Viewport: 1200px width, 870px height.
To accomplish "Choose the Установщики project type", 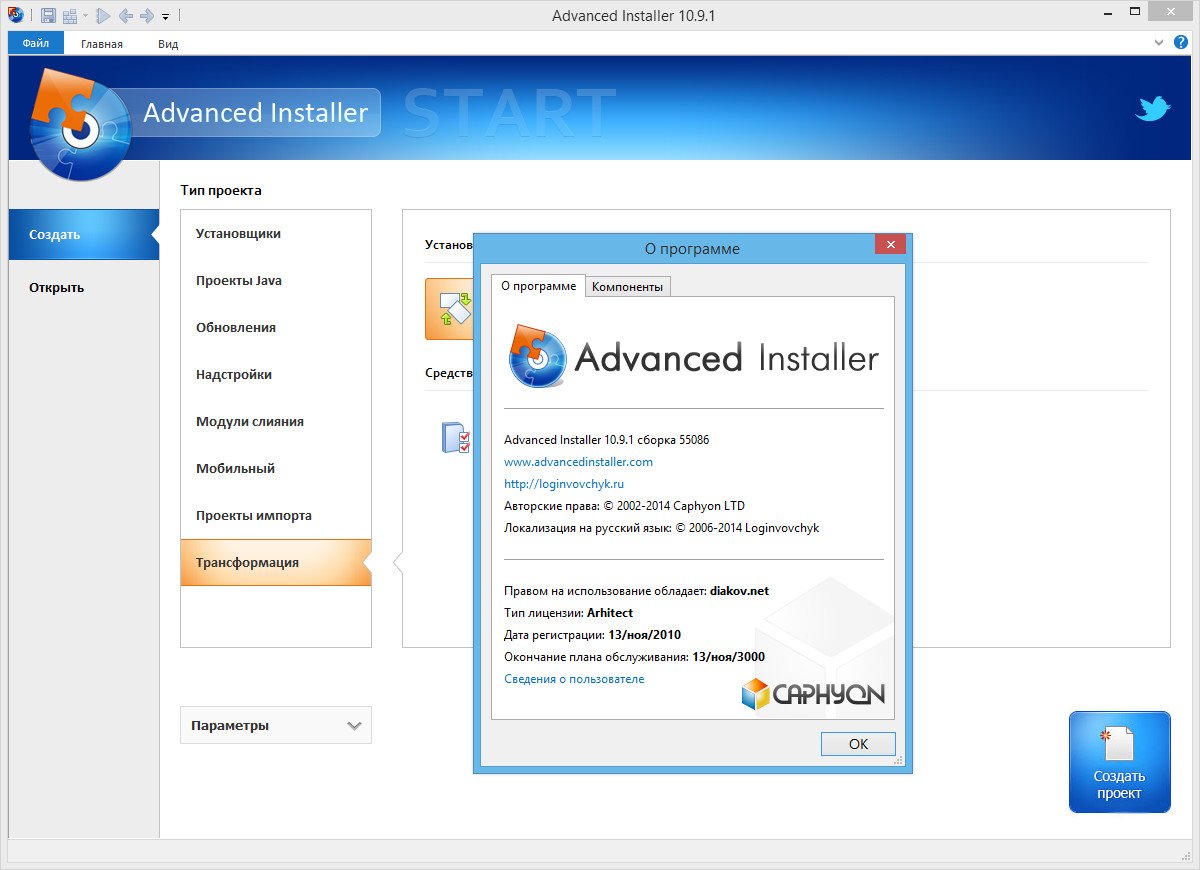I will pyautogui.click(x=276, y=234).
